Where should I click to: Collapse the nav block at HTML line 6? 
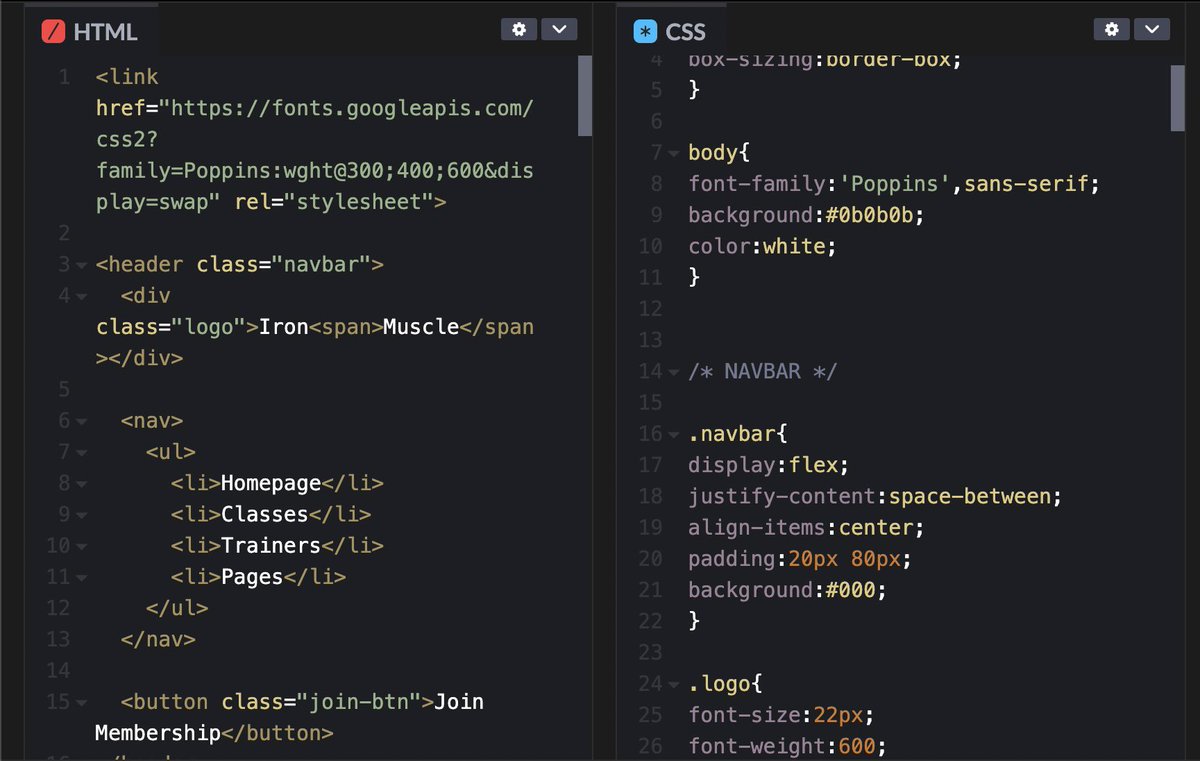[81, 421]
